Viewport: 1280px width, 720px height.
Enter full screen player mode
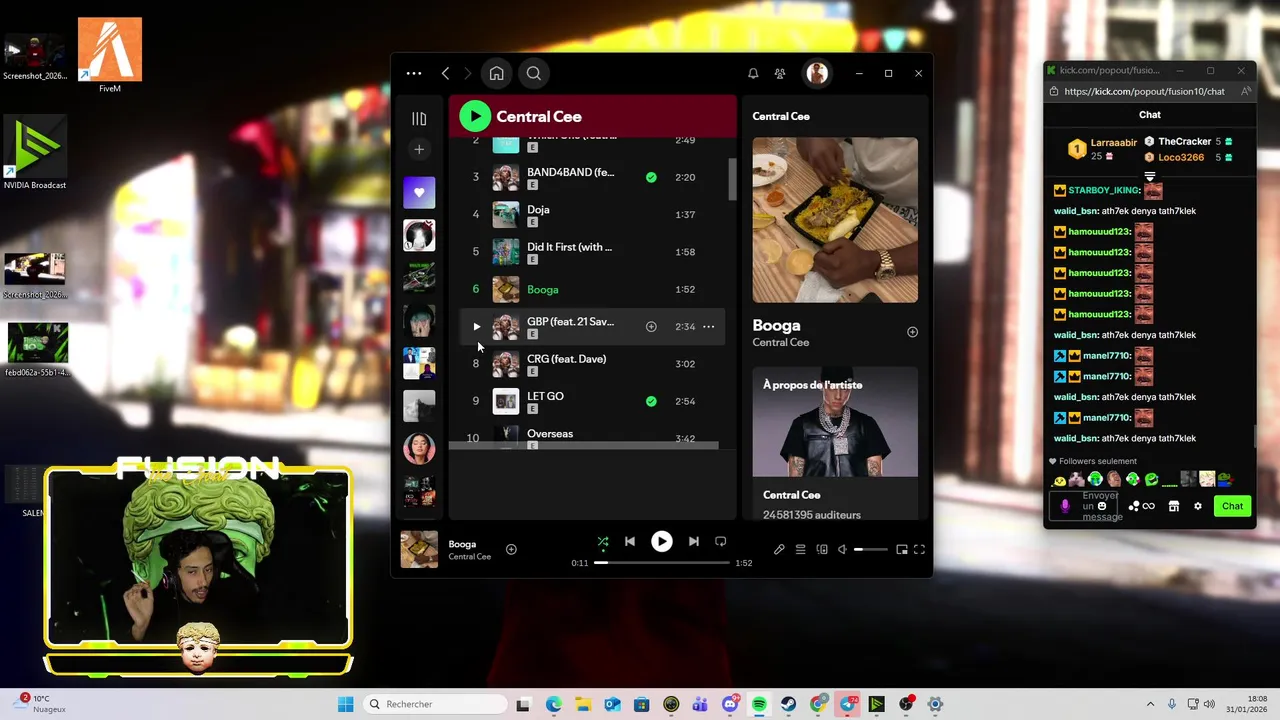pyautogui.click(x=919, y=549)
